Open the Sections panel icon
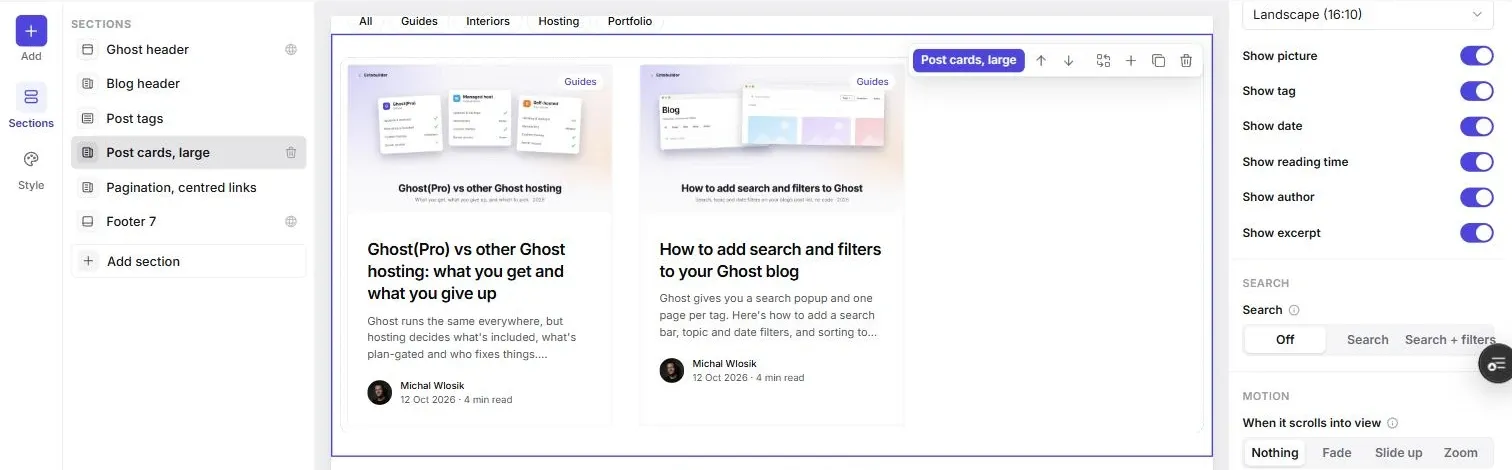This screenshot has height=470, width=1512. coord(31,97)
